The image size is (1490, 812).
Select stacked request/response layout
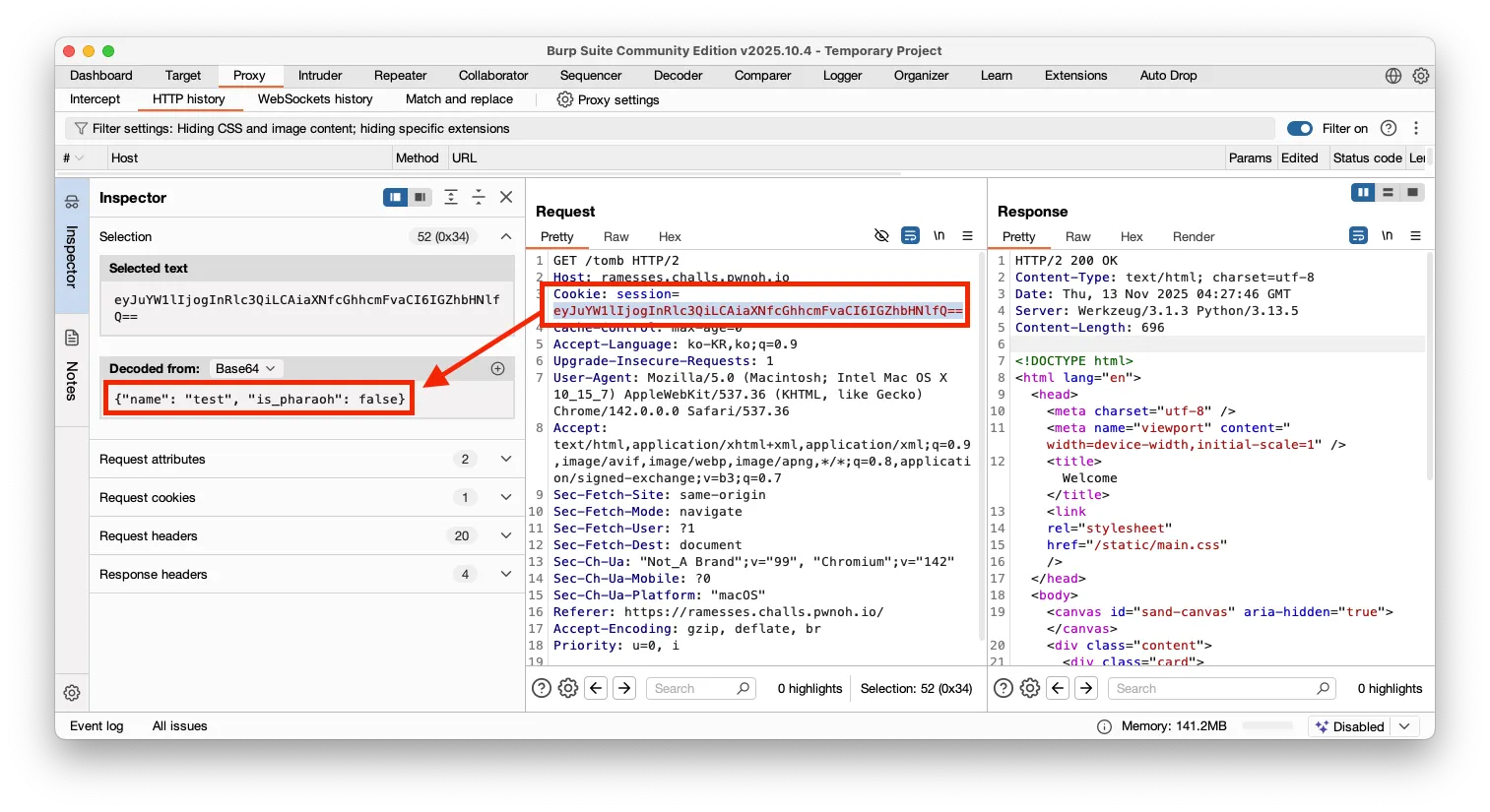(x=1388, y=193)
